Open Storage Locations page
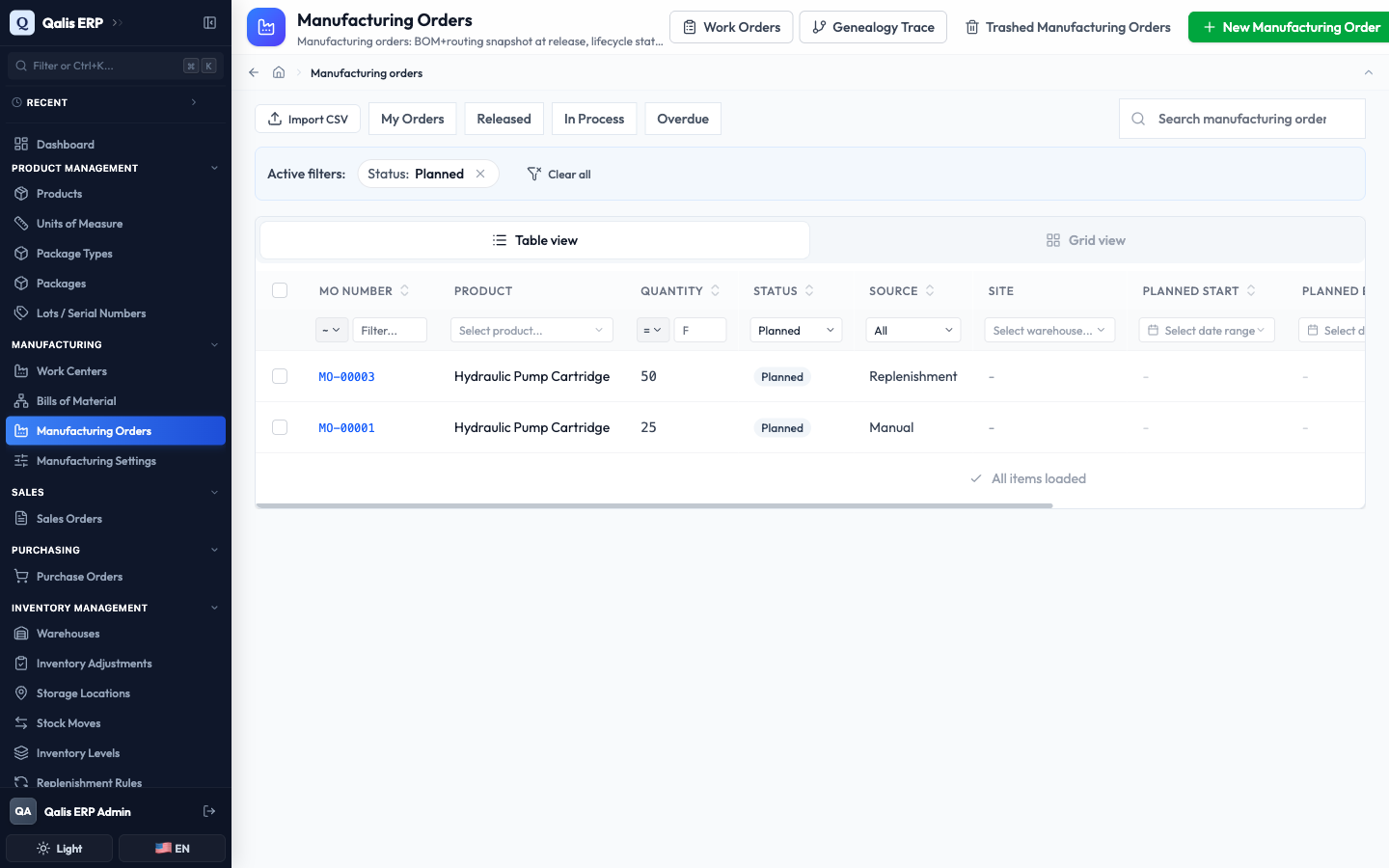This screenshot has width=1389, height=868. click(x=116, y=693)
